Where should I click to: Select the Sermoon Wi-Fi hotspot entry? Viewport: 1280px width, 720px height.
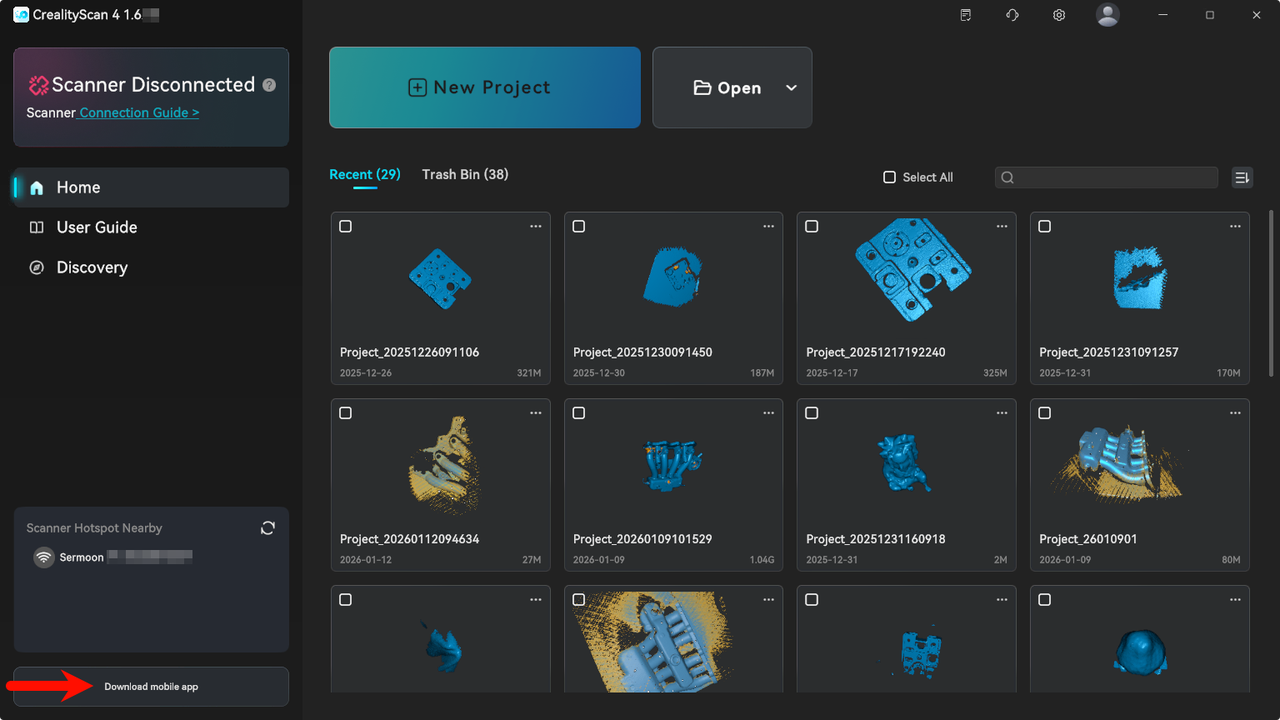[x=82, y=557]
